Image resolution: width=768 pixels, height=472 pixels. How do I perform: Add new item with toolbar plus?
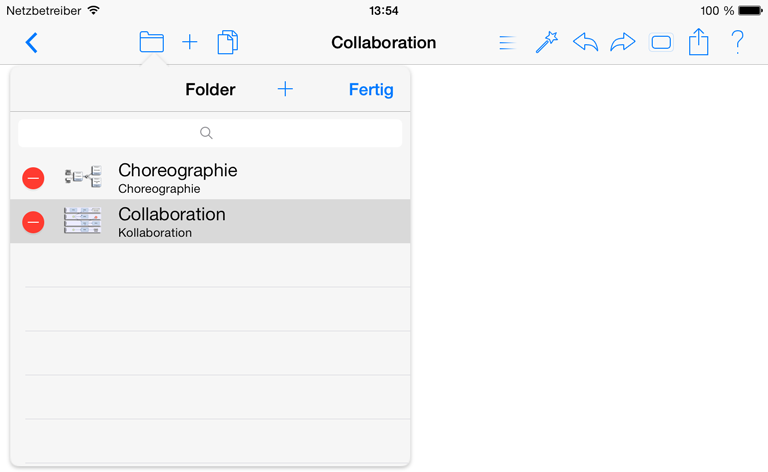click(x=190, y=42)
